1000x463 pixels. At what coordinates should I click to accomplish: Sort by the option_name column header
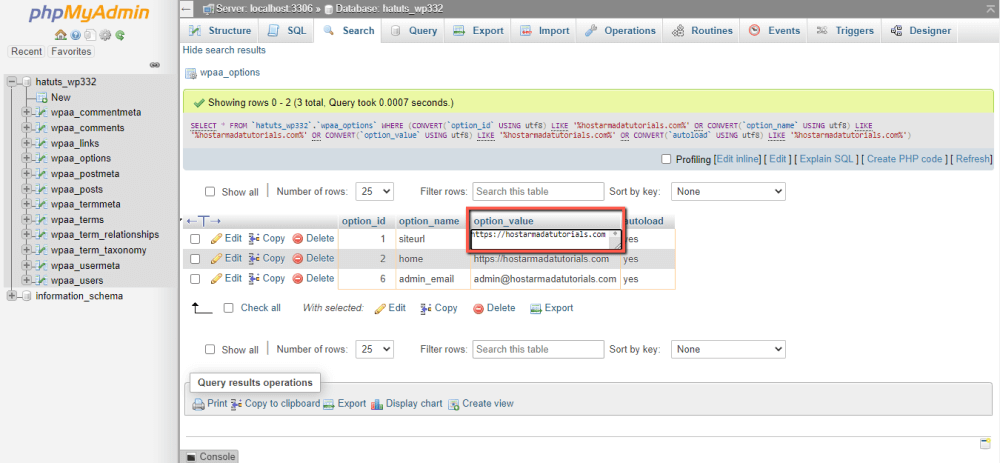[429, 221]
